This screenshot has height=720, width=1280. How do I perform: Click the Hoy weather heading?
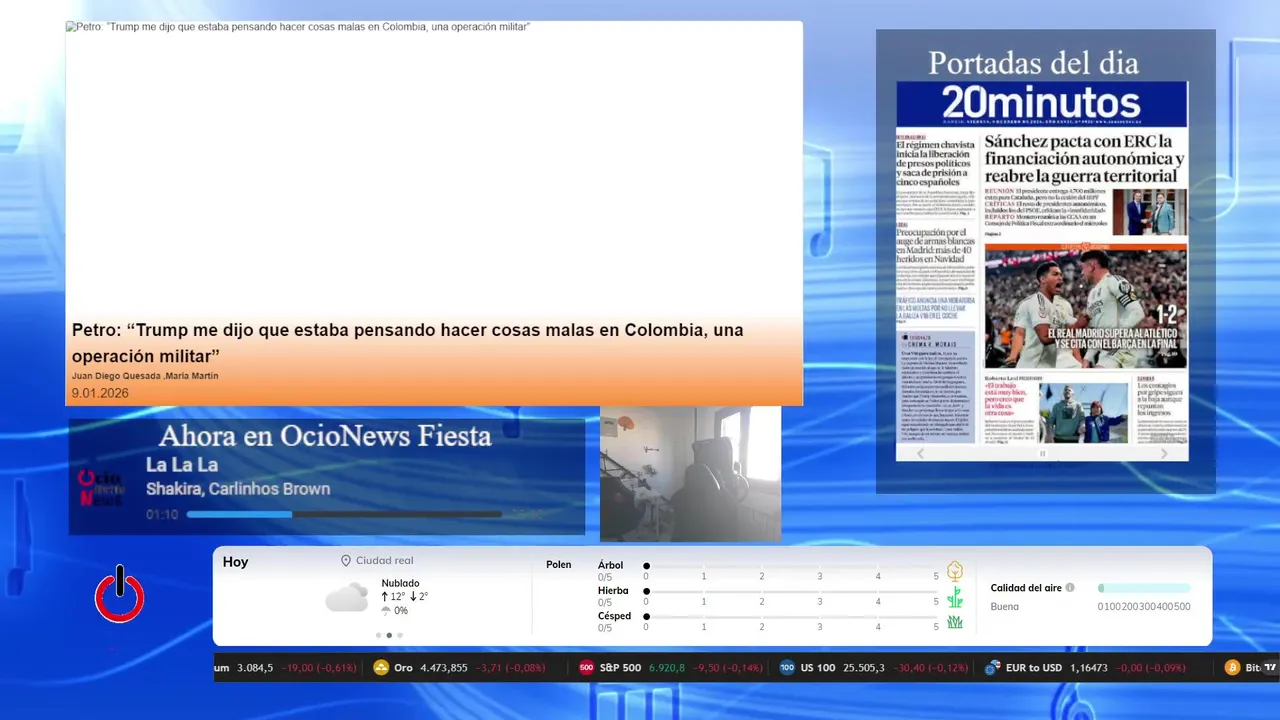click(x=235, y=562)
